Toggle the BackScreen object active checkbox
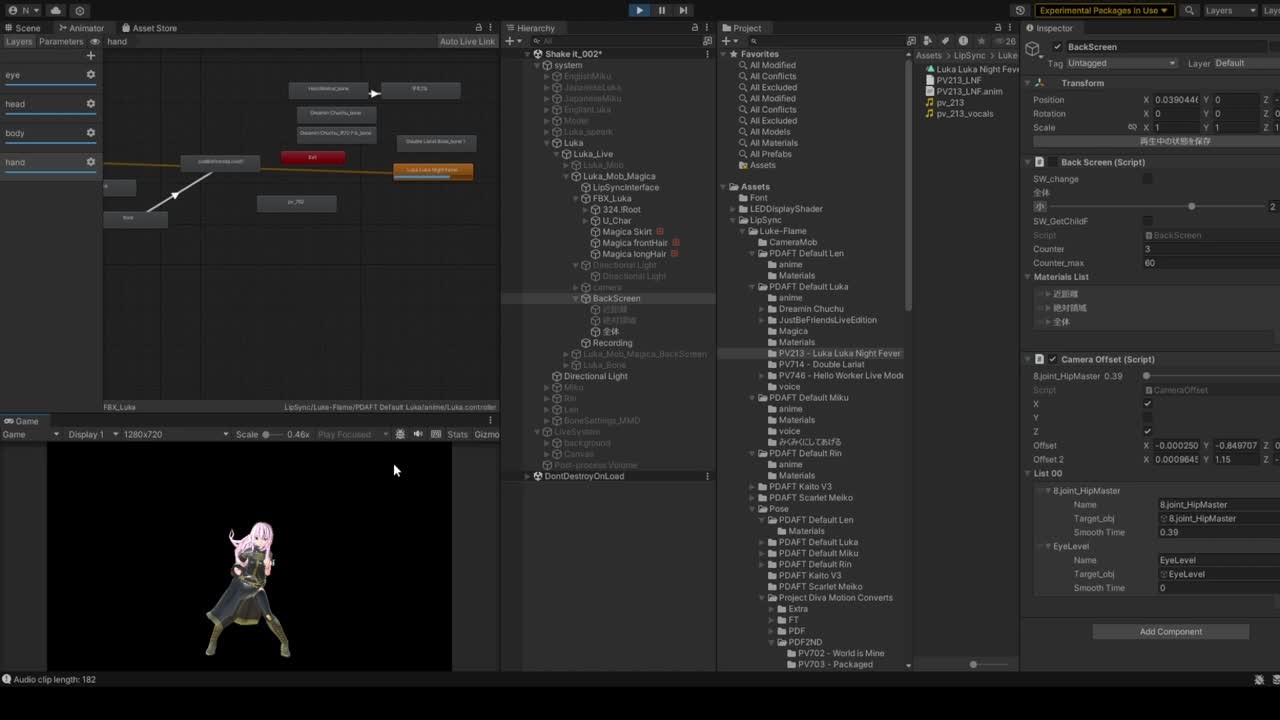Screen dimensions: 1280x720 1058,47
